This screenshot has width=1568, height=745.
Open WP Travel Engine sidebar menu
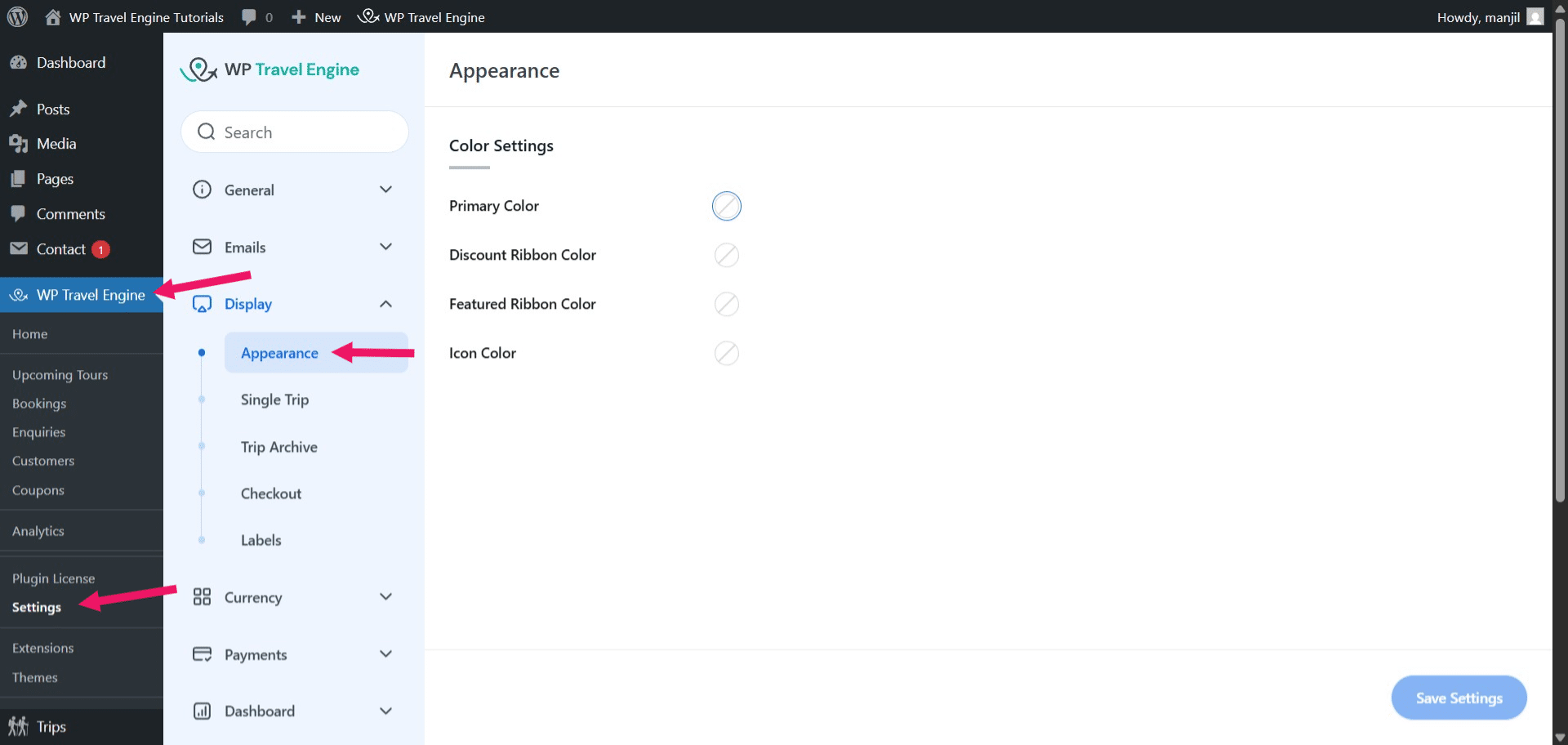82,295
